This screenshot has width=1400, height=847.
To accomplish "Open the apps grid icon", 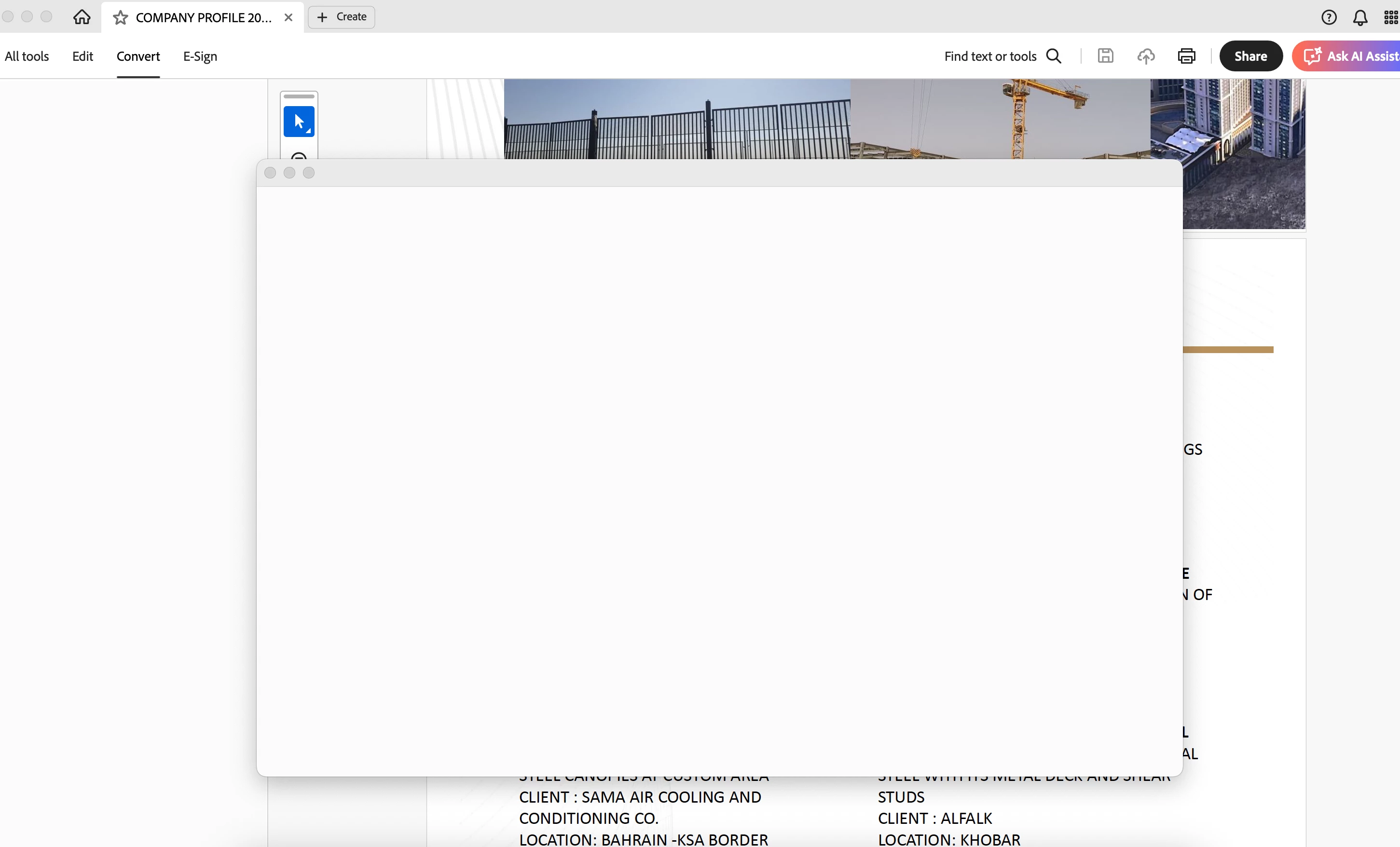I will 1390,18.
